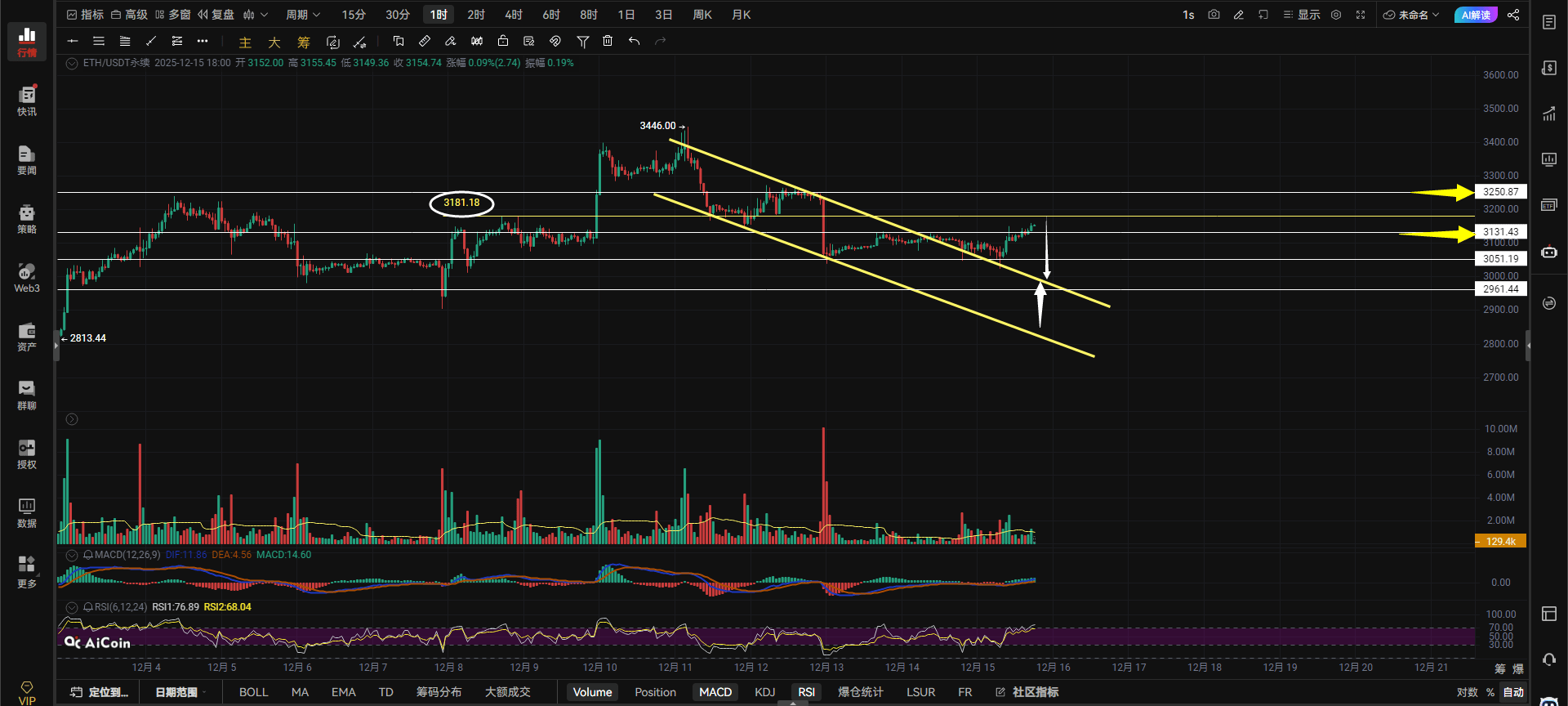Select the 1日 timeframe tab
This screenshot has height=706, width=1568.
(626, 15)
